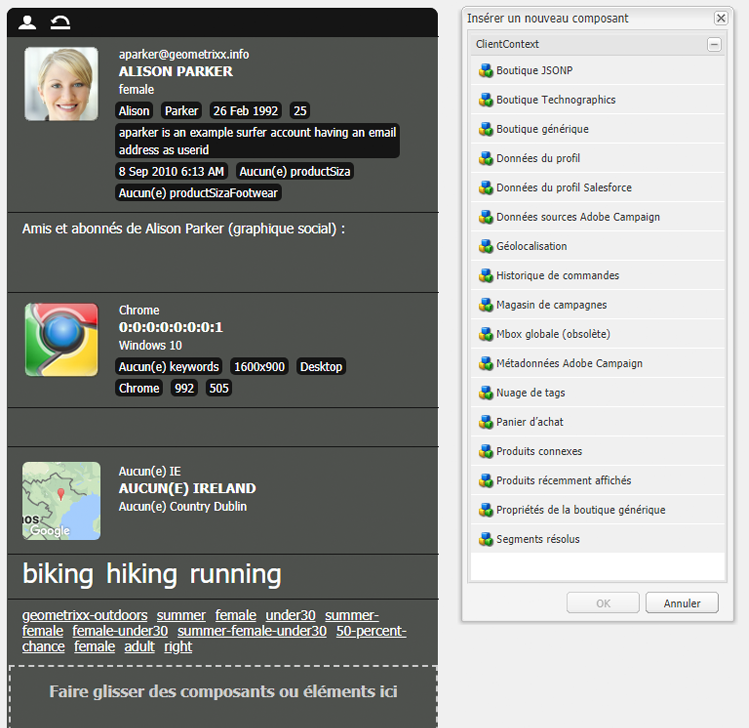The width and height of the screenshot is (749, 728).
Task: Click the hiking tag
Action: pos(141,574)
